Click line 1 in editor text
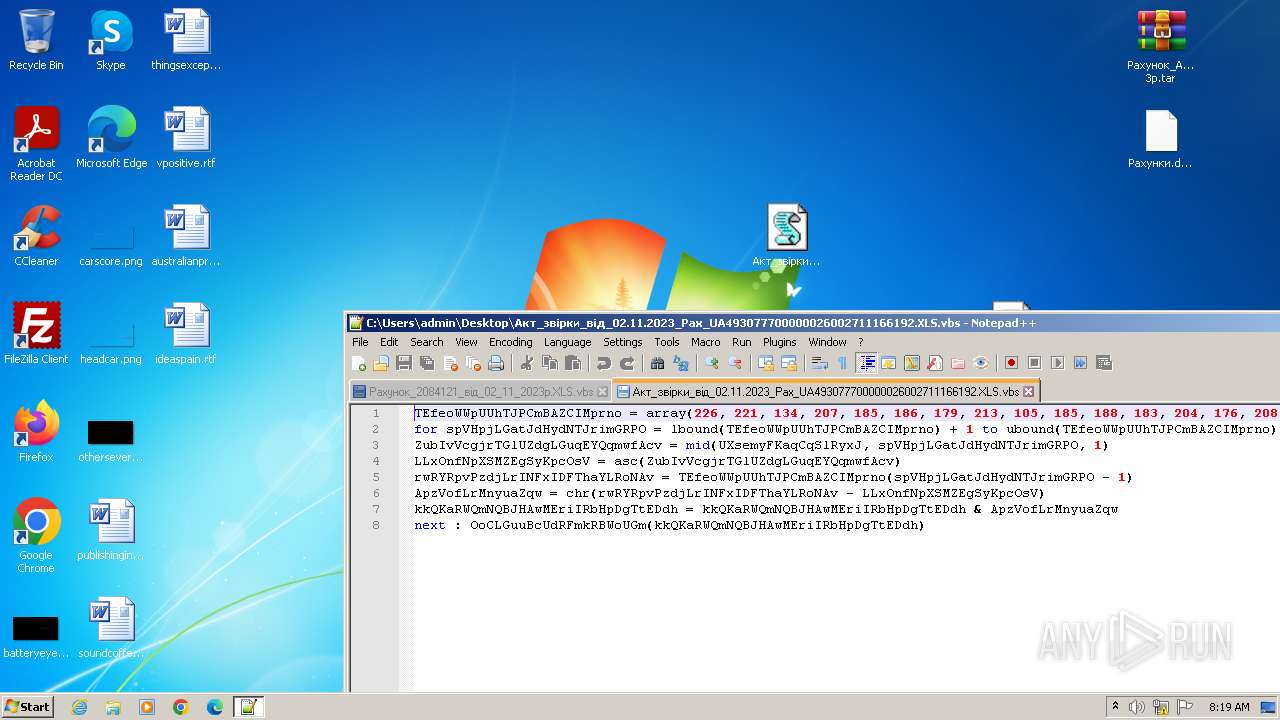The height and width of the screenshot is (720, 1280). (x=846, y=413)
